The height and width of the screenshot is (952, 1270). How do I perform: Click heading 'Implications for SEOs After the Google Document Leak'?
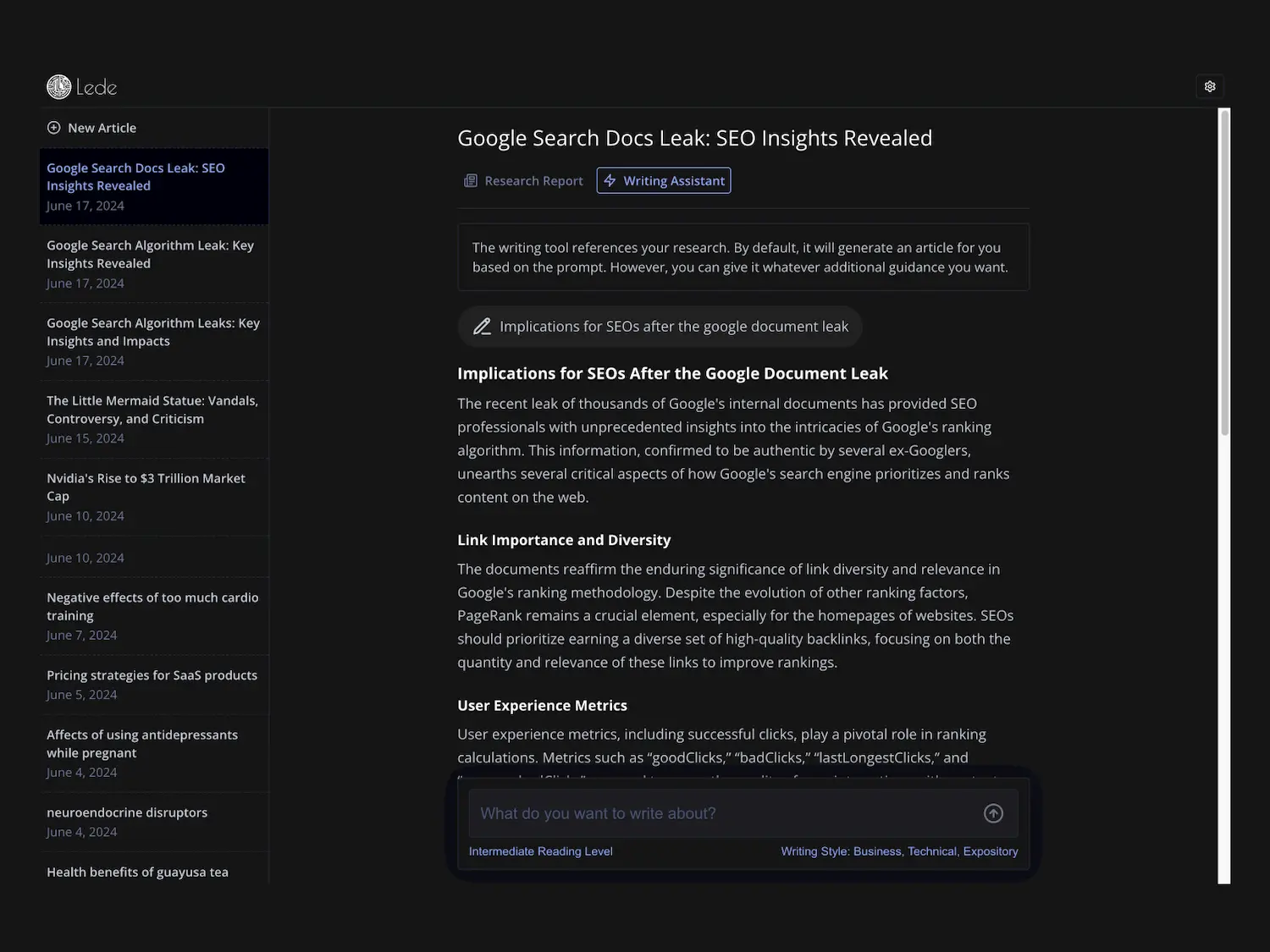coord(672,373)
